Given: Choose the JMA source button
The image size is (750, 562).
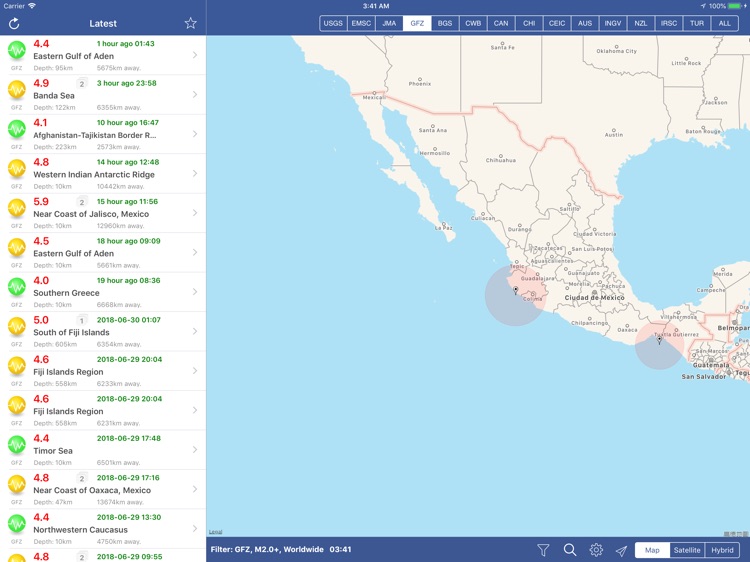Looking at the screenshot, I should point(389,23).
